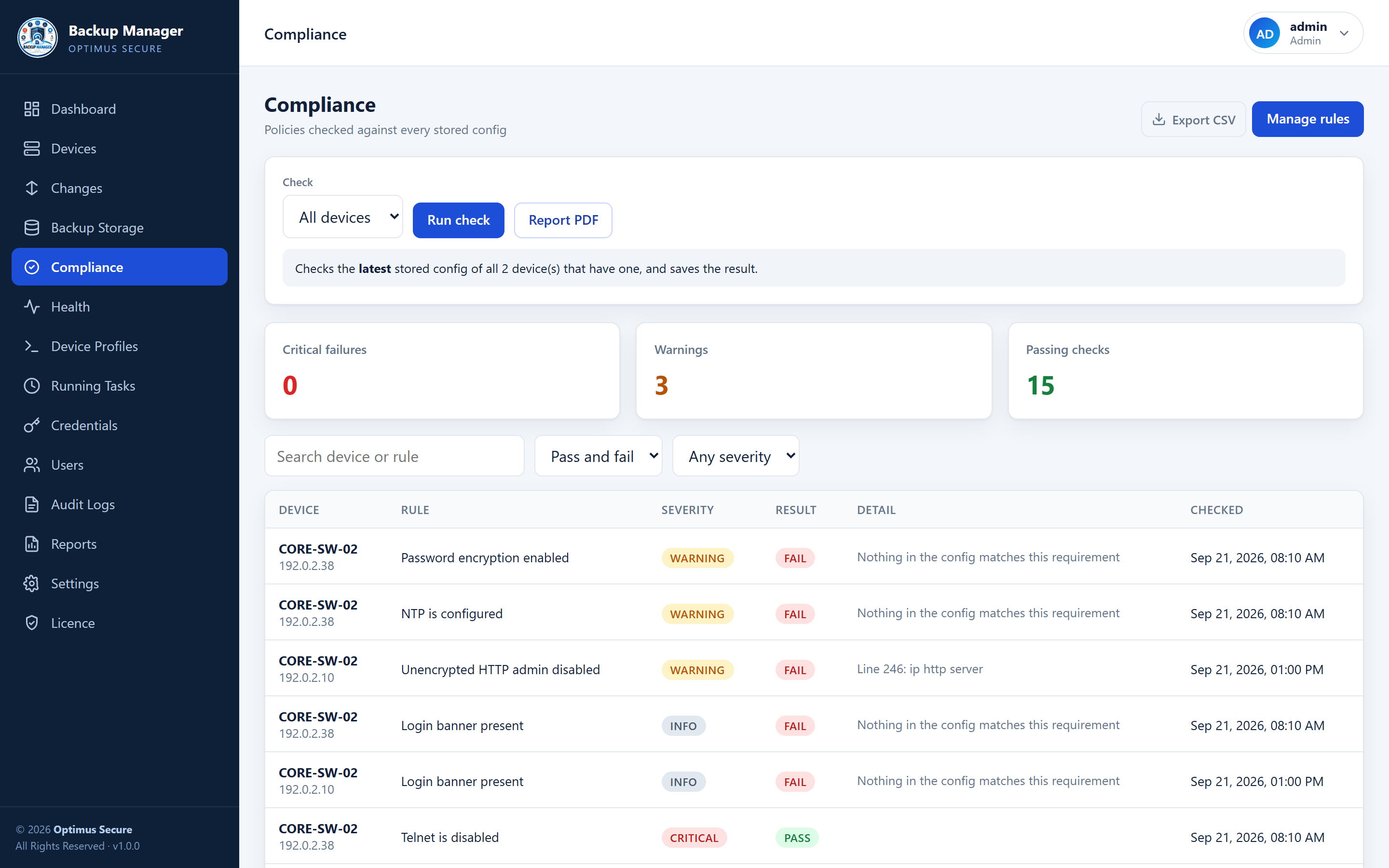Open the All devices dropdown

tap(342, 217)
